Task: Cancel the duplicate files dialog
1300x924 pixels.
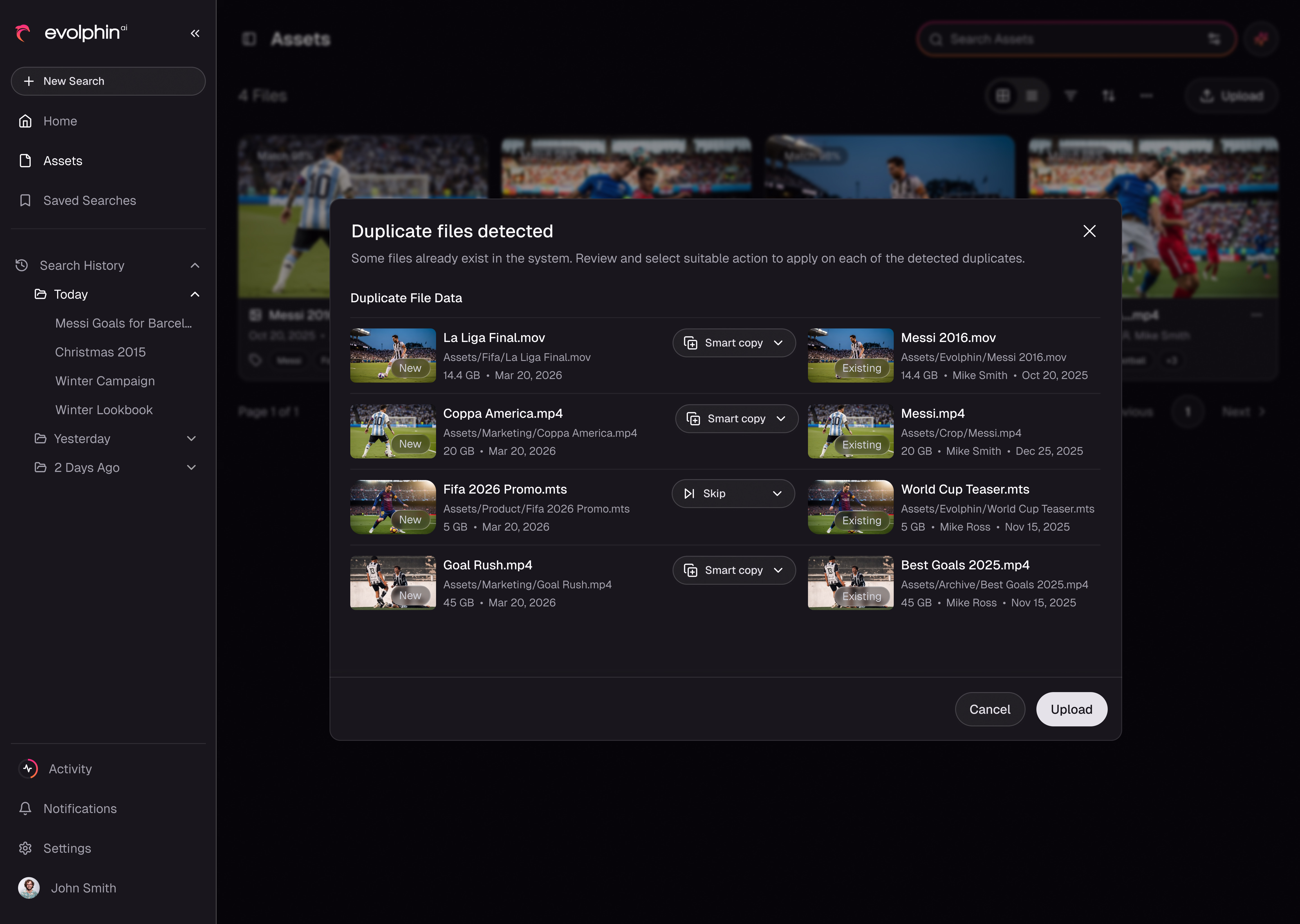Action: (x=990, y=709)
